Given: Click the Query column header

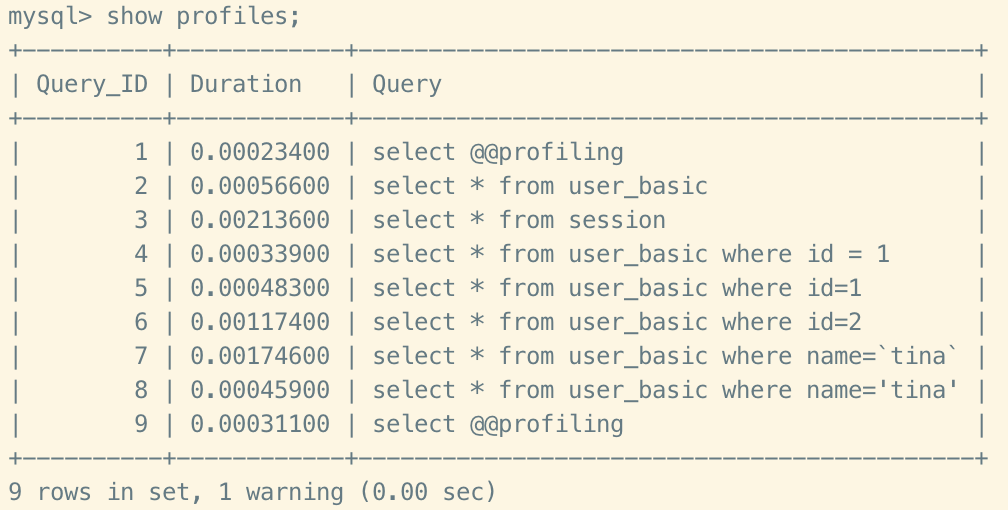Looking at the screenshot, I should [406, 85].
